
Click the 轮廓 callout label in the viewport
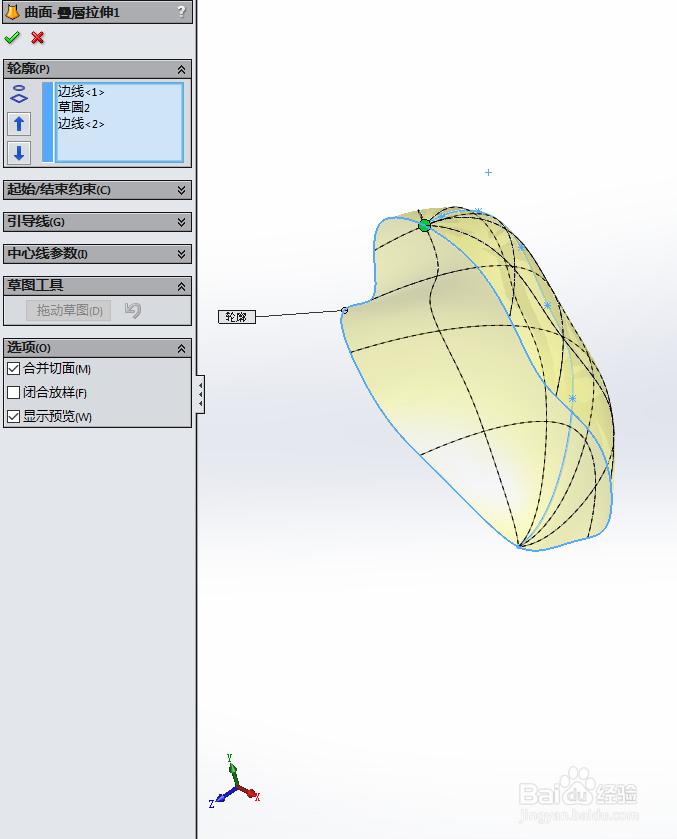click(237, 317)
